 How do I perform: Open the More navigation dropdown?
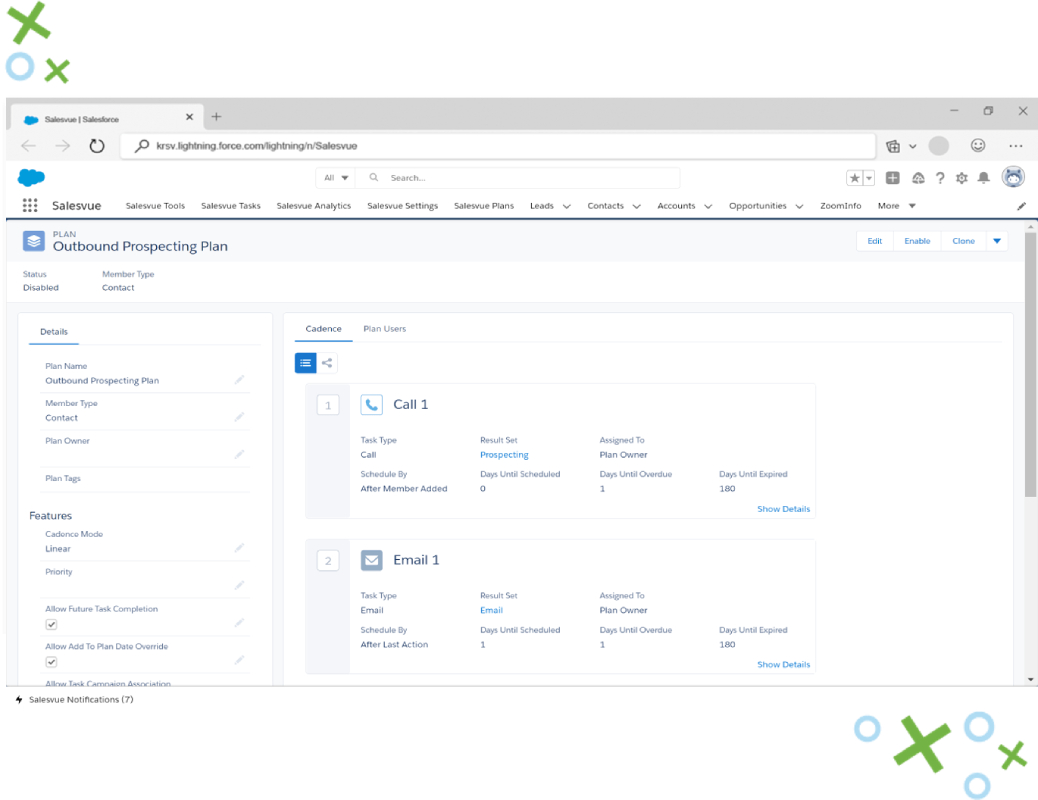tap(896, 206)
